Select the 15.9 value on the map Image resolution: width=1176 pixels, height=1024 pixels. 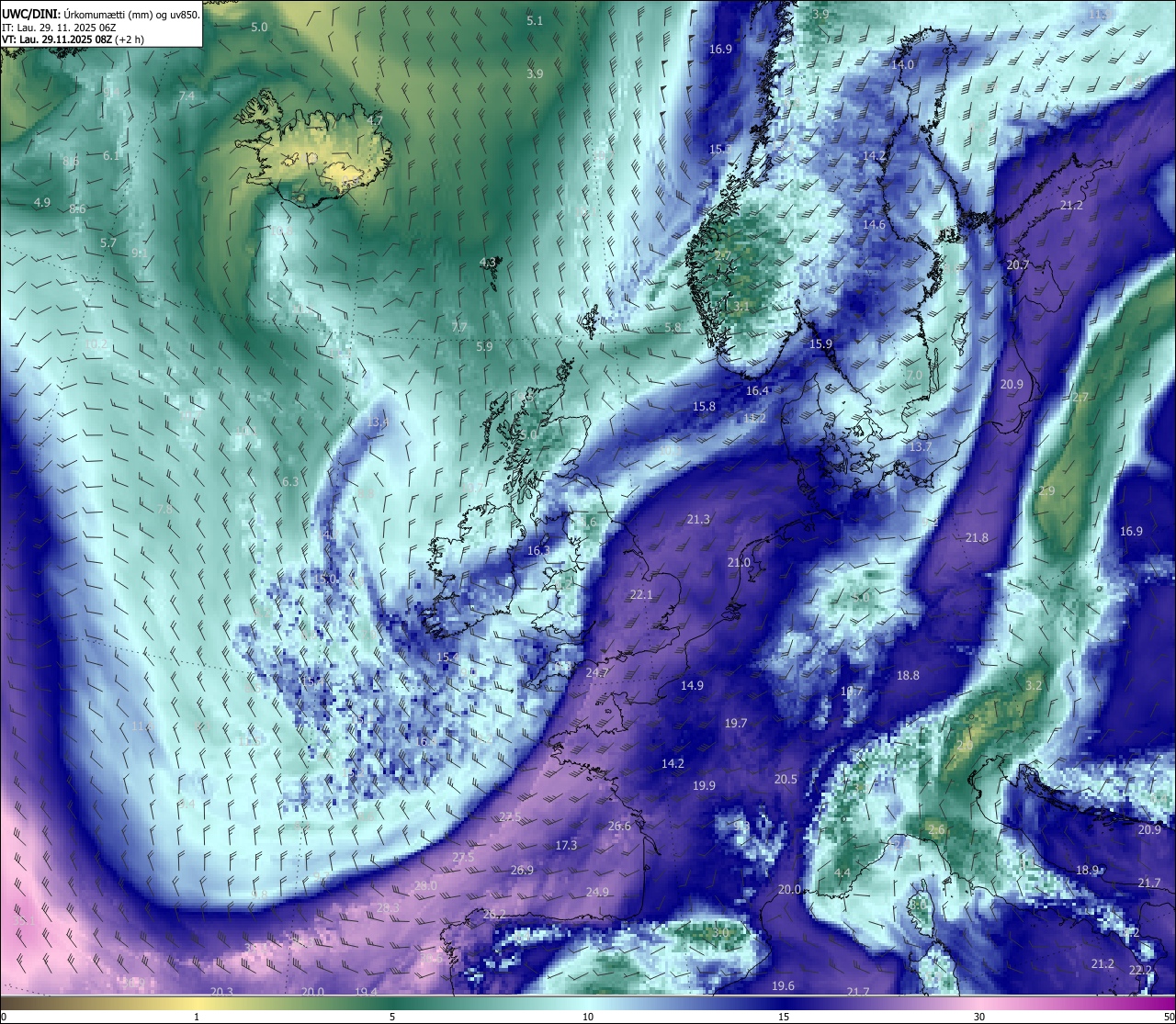point(820,343)
